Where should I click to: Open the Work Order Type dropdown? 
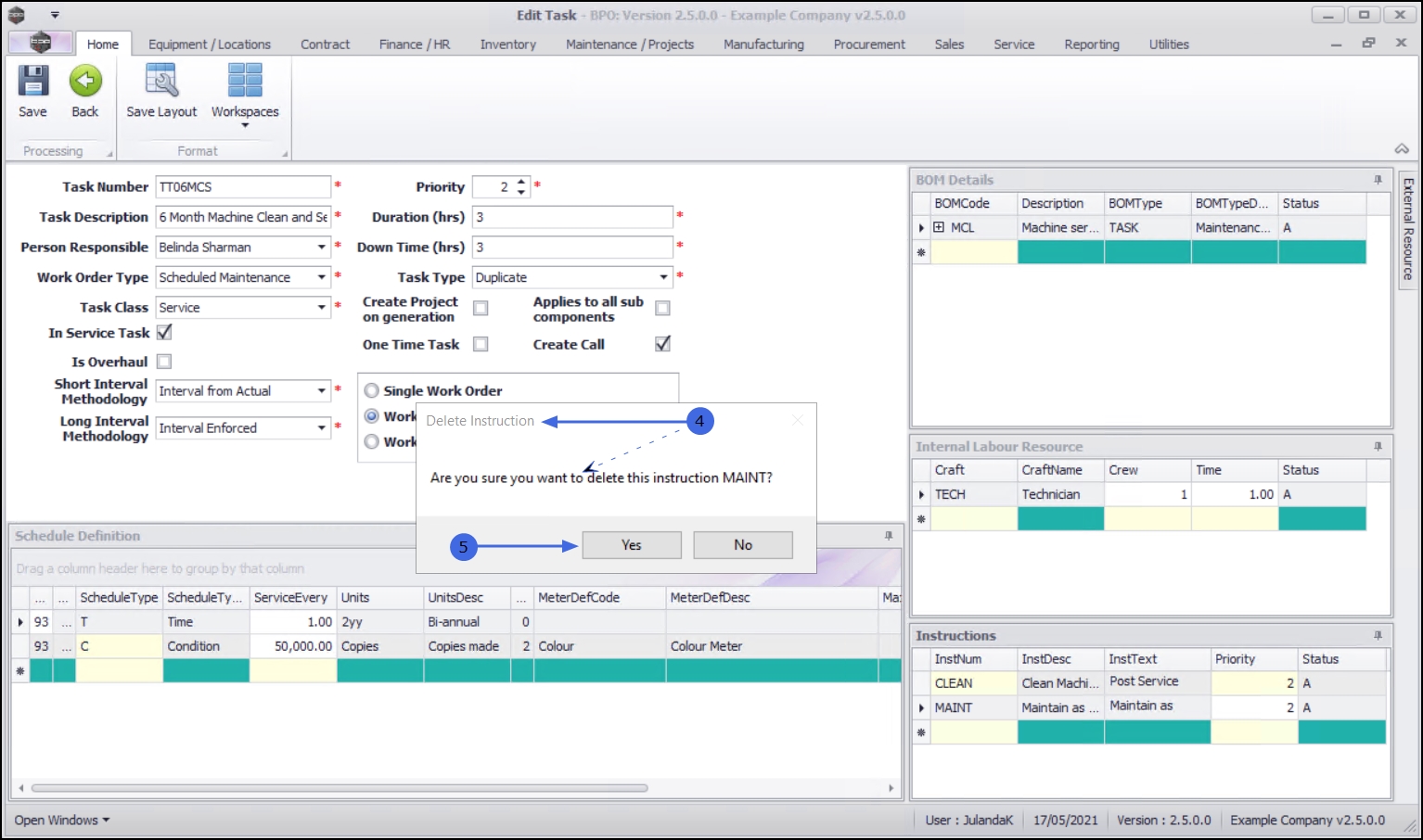tap(321, 277)
